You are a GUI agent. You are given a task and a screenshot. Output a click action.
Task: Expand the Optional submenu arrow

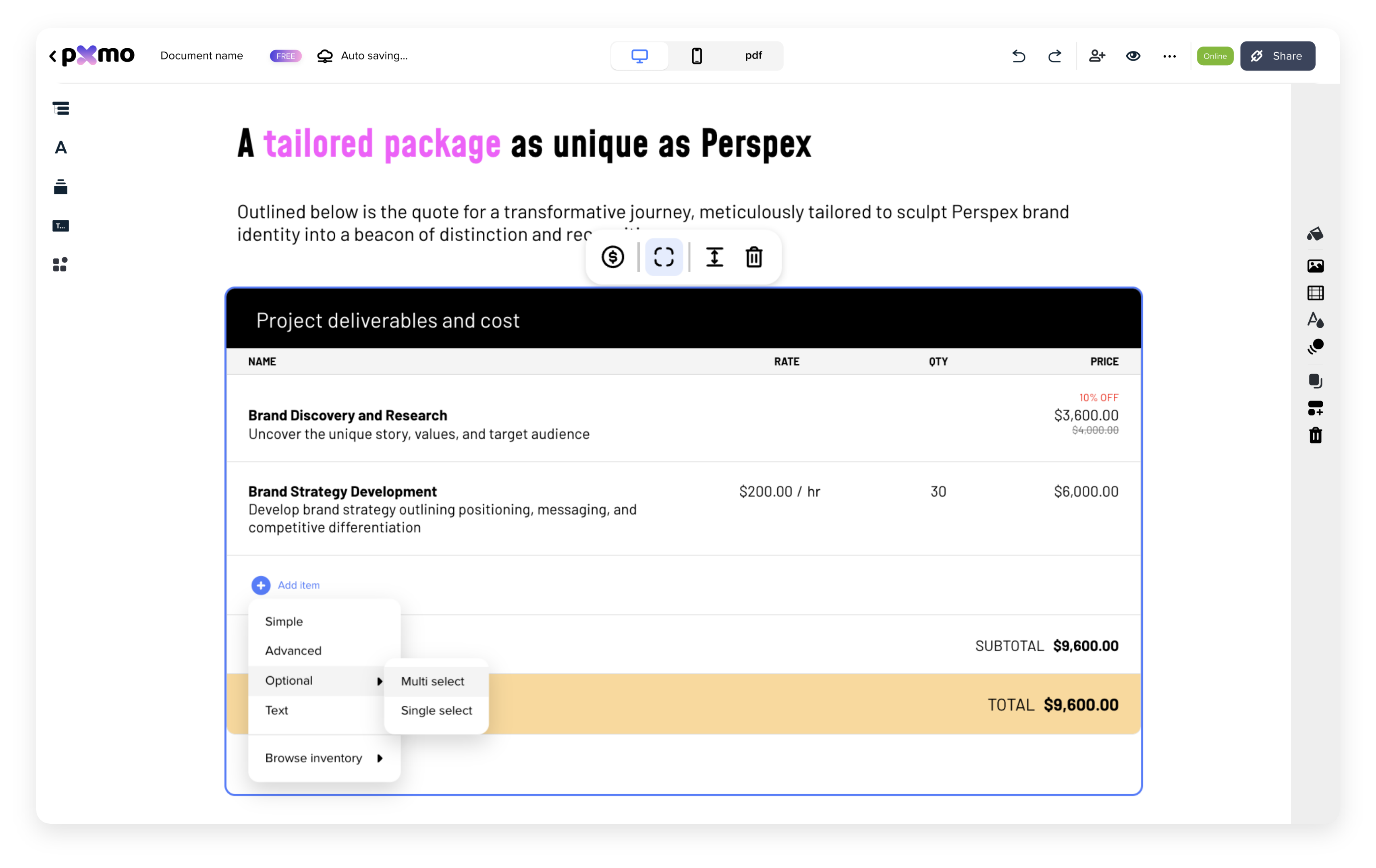coord(380,681)
